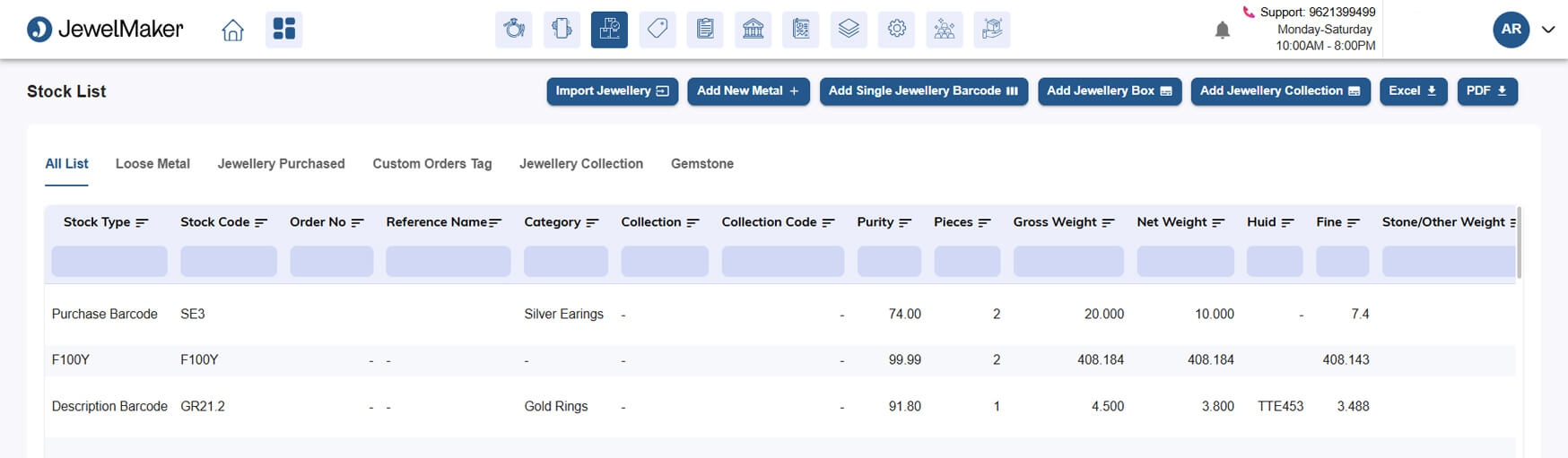Sort by Fine column icon
1568x458 pixels.
[x=1354, y=222]
